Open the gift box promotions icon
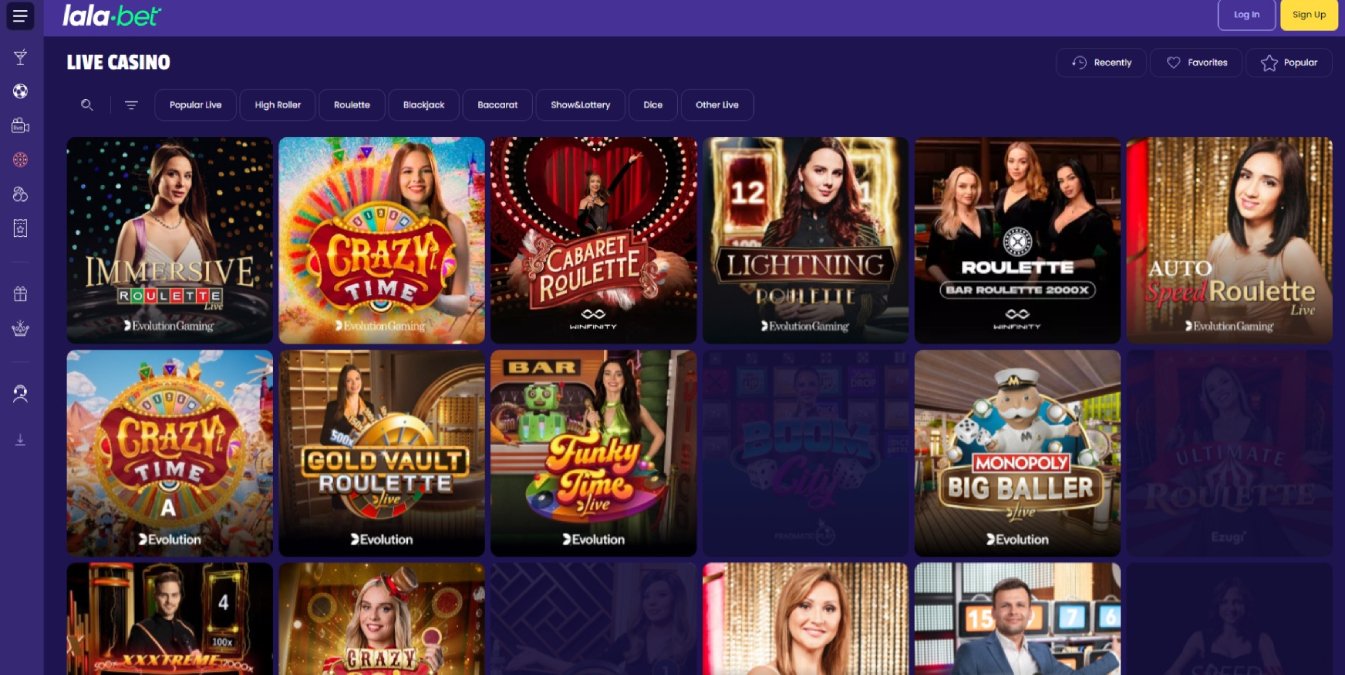This screenshot has height=675, width=1345. click(x=20, y=294)
